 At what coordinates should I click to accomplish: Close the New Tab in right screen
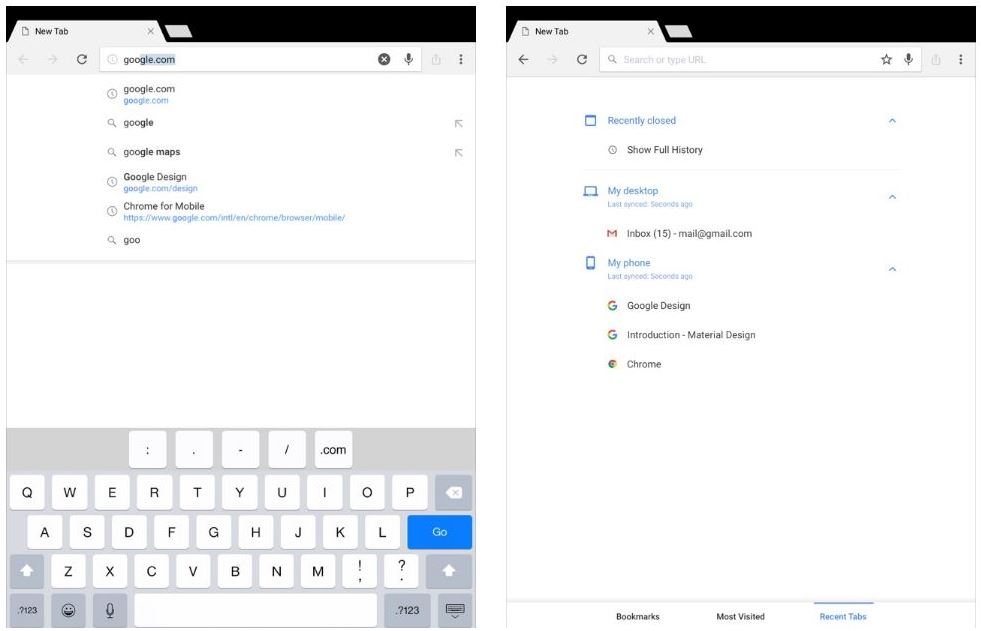click(651, 31)
